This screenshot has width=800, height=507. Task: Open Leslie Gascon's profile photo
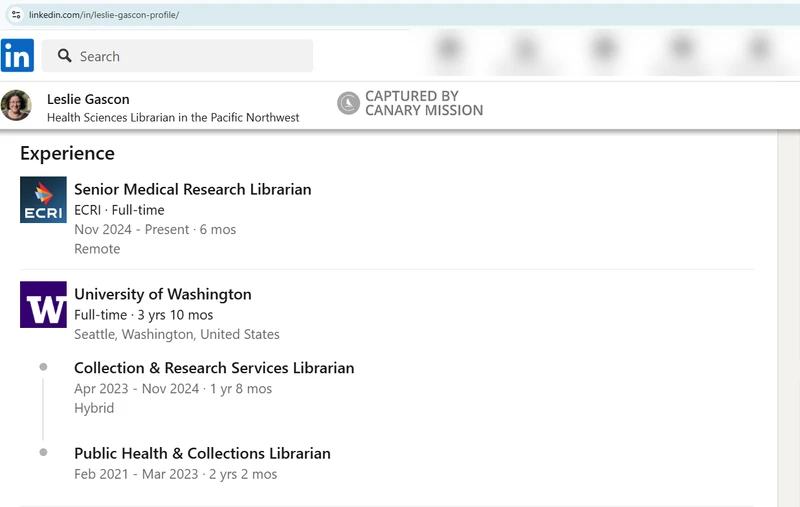point(16,105)
